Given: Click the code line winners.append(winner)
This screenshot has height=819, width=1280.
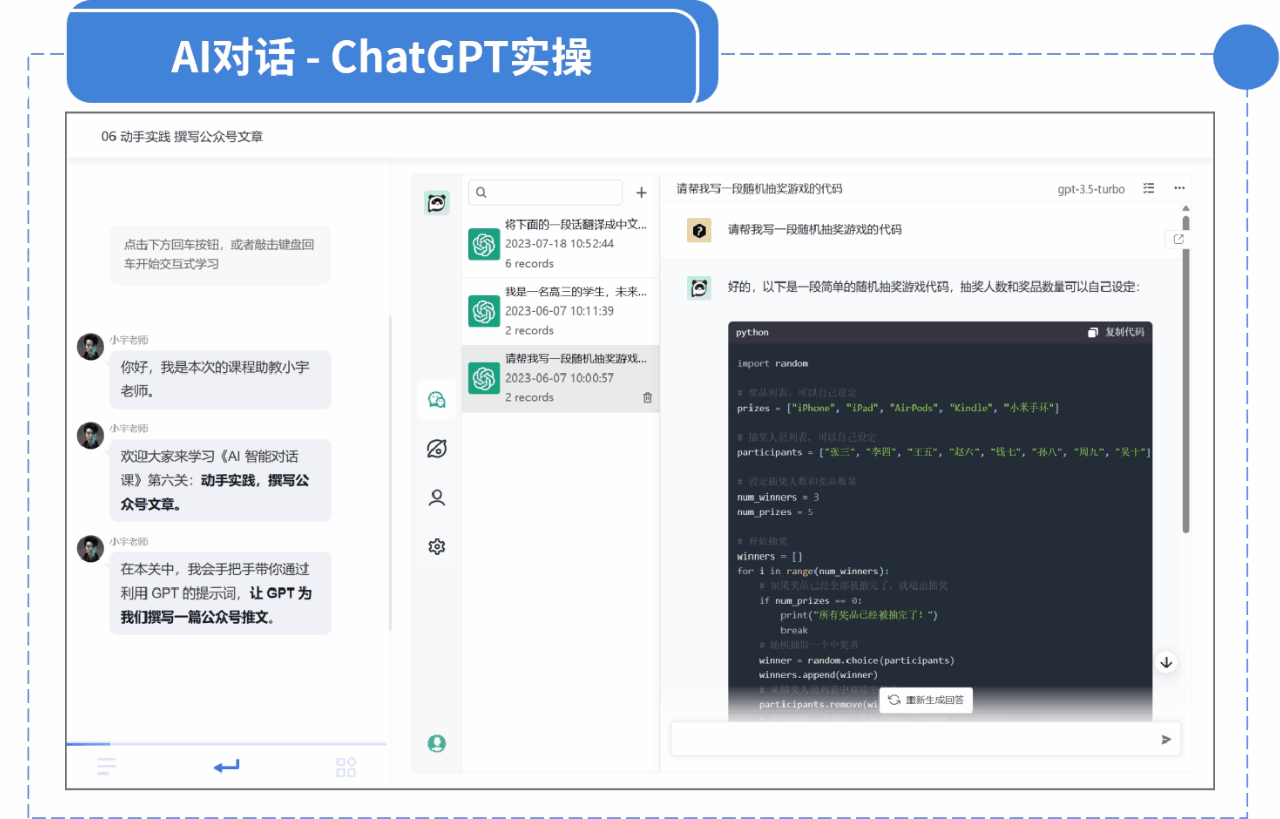Looking at the screenshot, I should pos(818,675).
